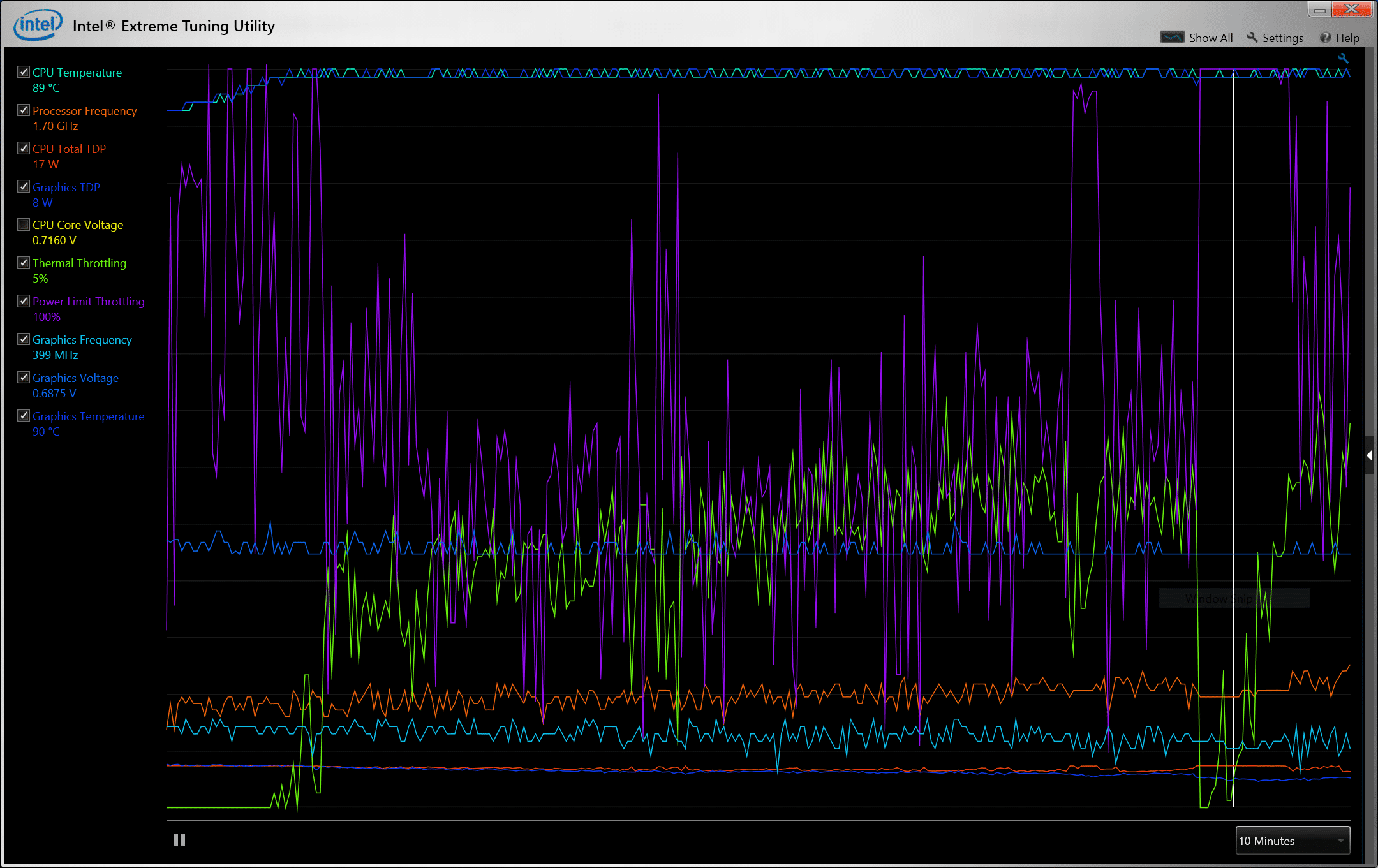Click the 1.70 GHz frequency value
1378x868 pixels.
(x=56, y=126)
